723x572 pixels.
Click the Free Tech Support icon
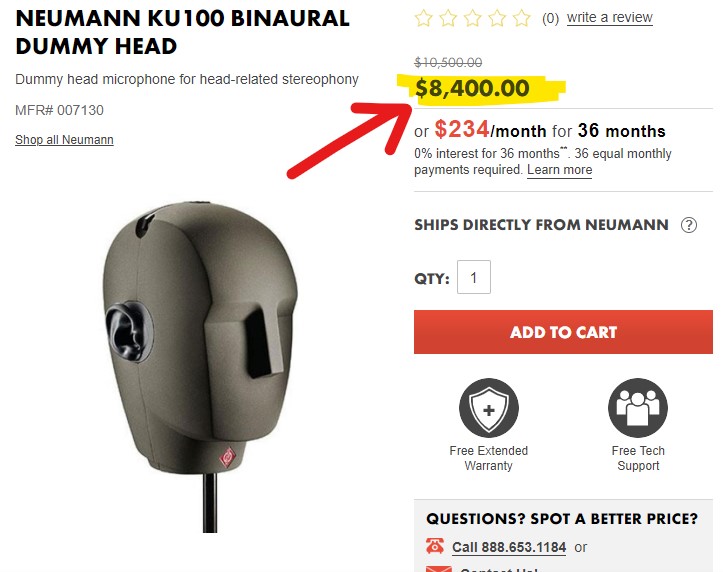point(637,408)
